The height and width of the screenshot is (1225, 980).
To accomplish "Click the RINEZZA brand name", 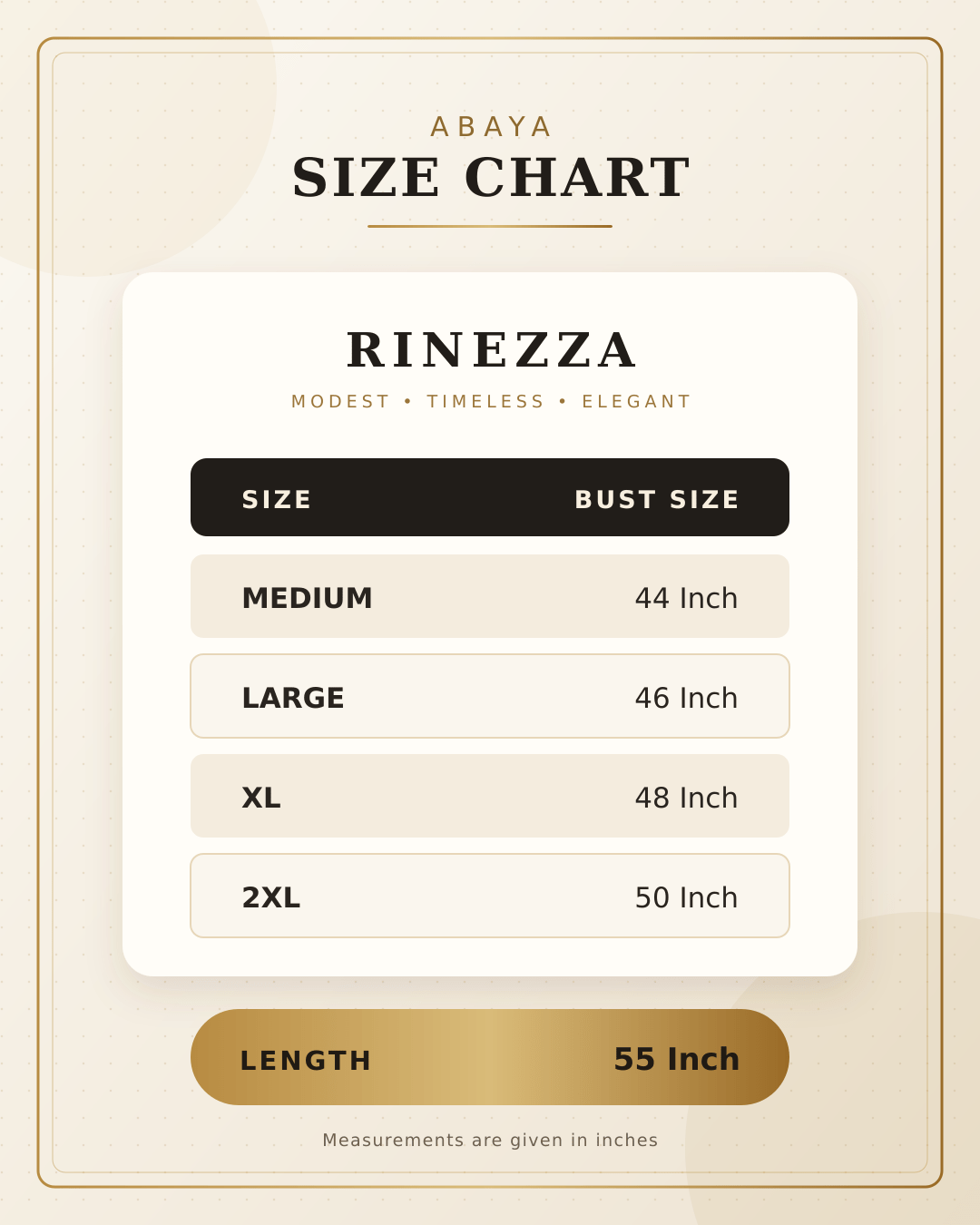I will point(491,350).
